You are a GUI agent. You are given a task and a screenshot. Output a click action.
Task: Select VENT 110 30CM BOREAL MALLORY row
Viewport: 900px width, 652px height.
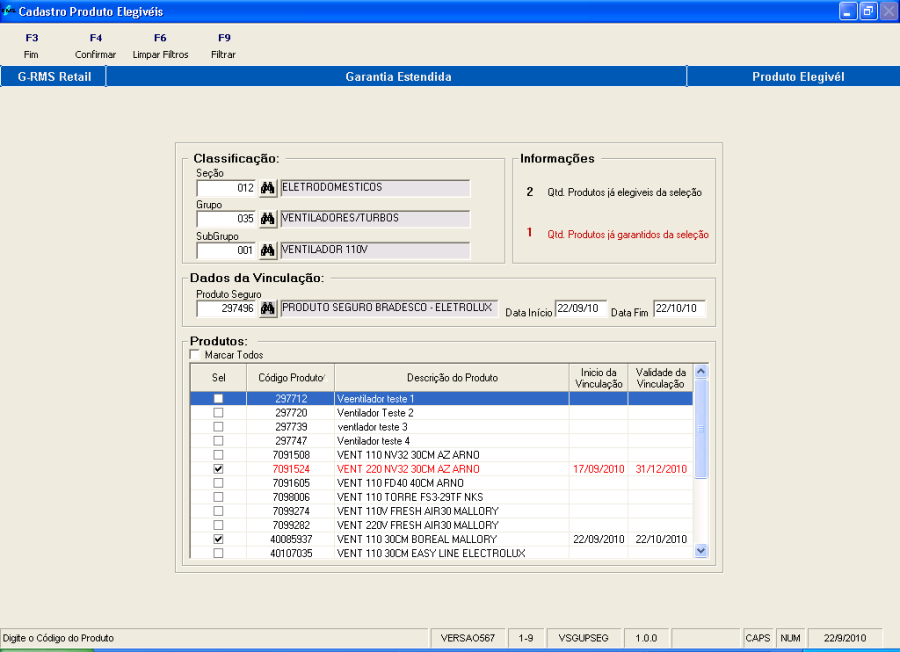click(x=441, y=539)
